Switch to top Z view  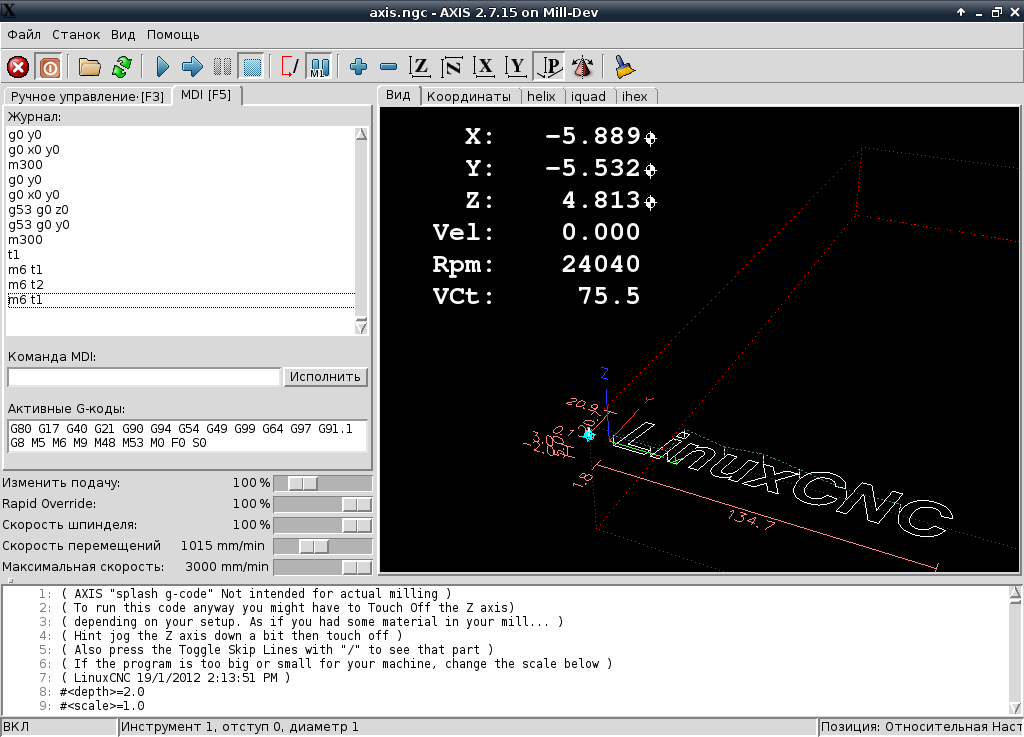[421, 67]
